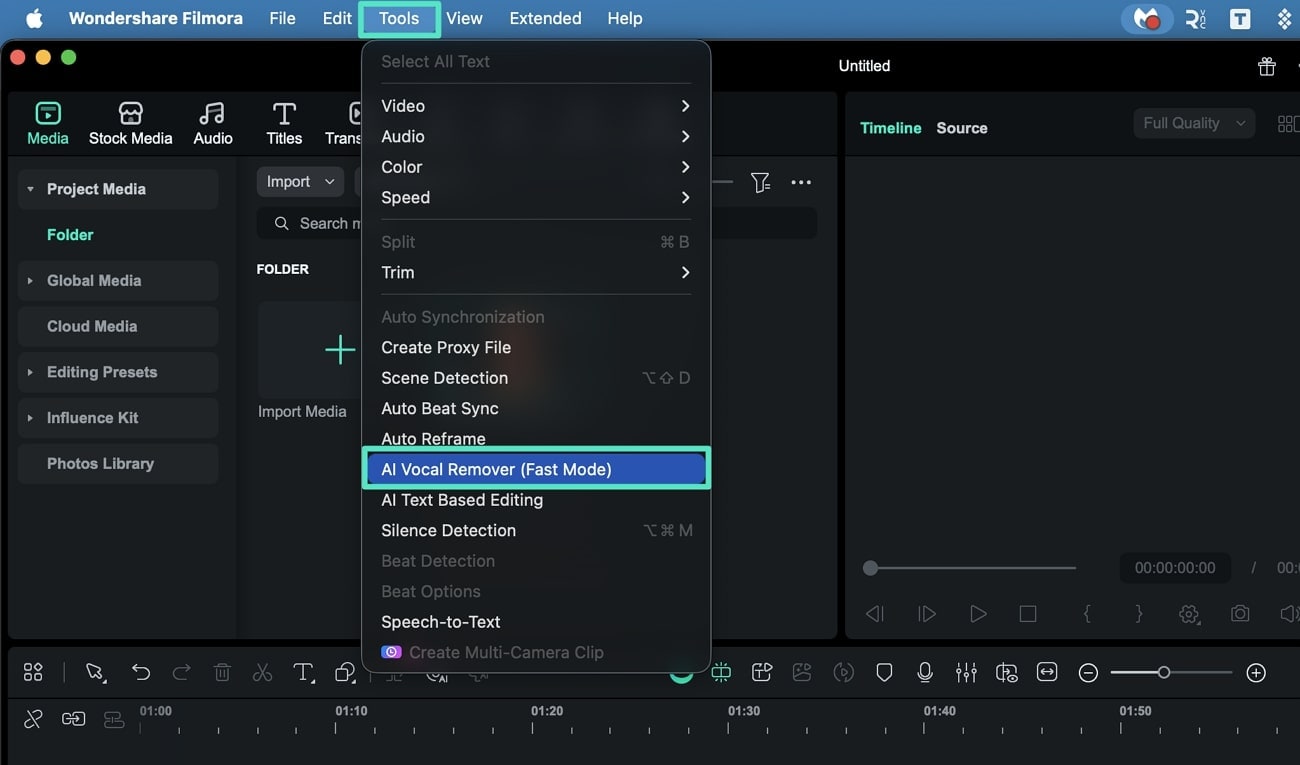Click the delete trash icon in timeline toolbar
1300x765 pixels.
click(x=222, y=672)
